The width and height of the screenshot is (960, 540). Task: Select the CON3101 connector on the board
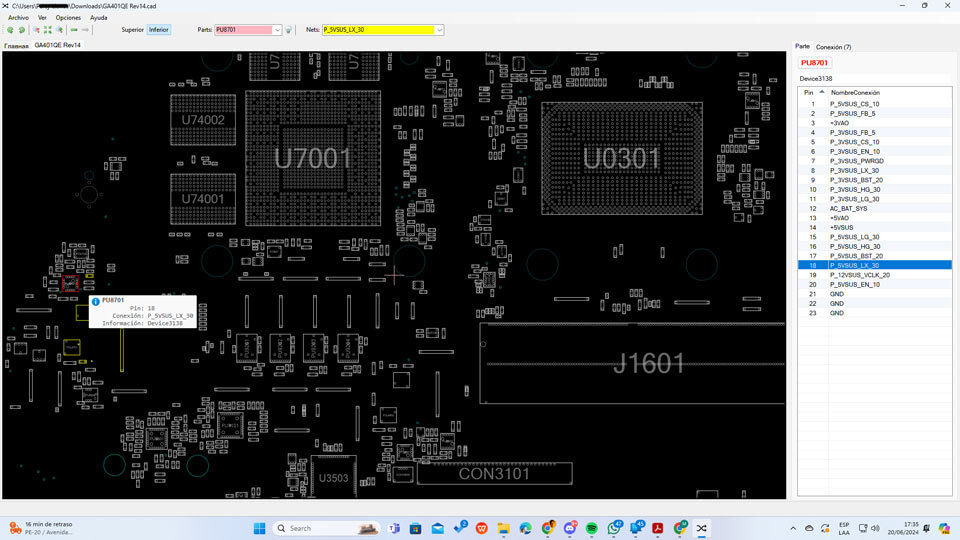[x=494, y=474]
